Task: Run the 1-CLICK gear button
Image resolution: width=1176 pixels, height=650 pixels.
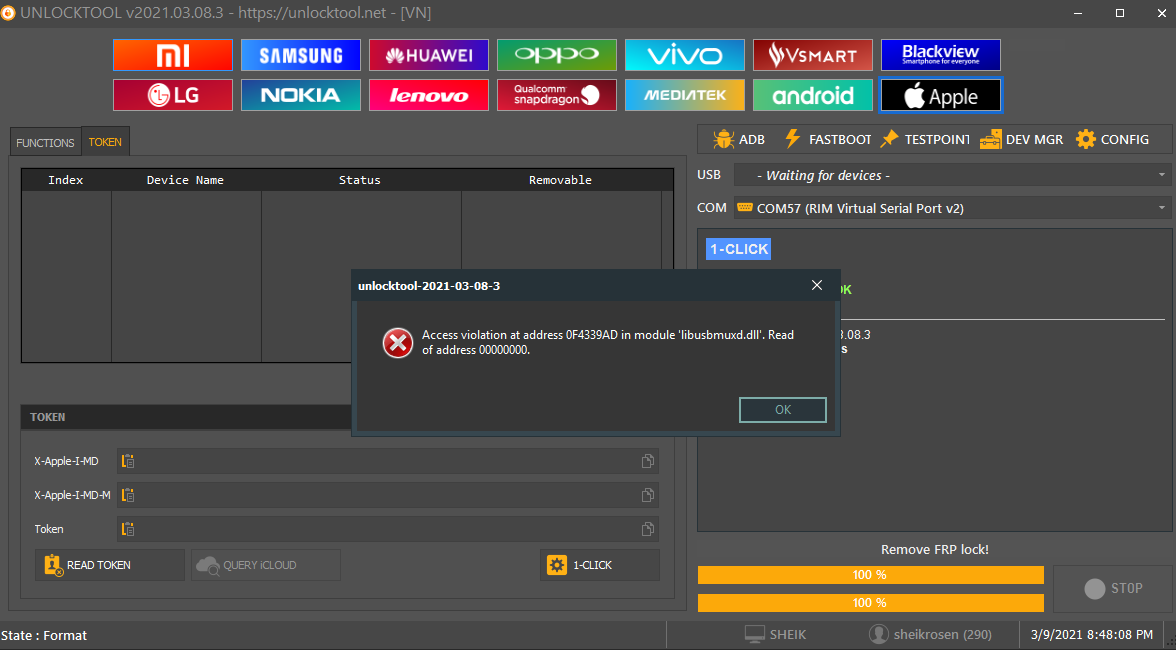Action: pyautogui.click(x=599, y=565)
